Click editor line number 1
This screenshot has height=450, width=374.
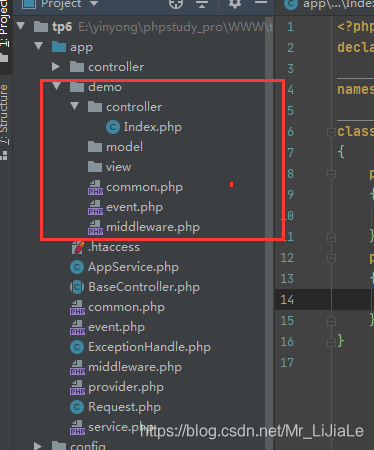pyautogui.click(x=290, y=27)
